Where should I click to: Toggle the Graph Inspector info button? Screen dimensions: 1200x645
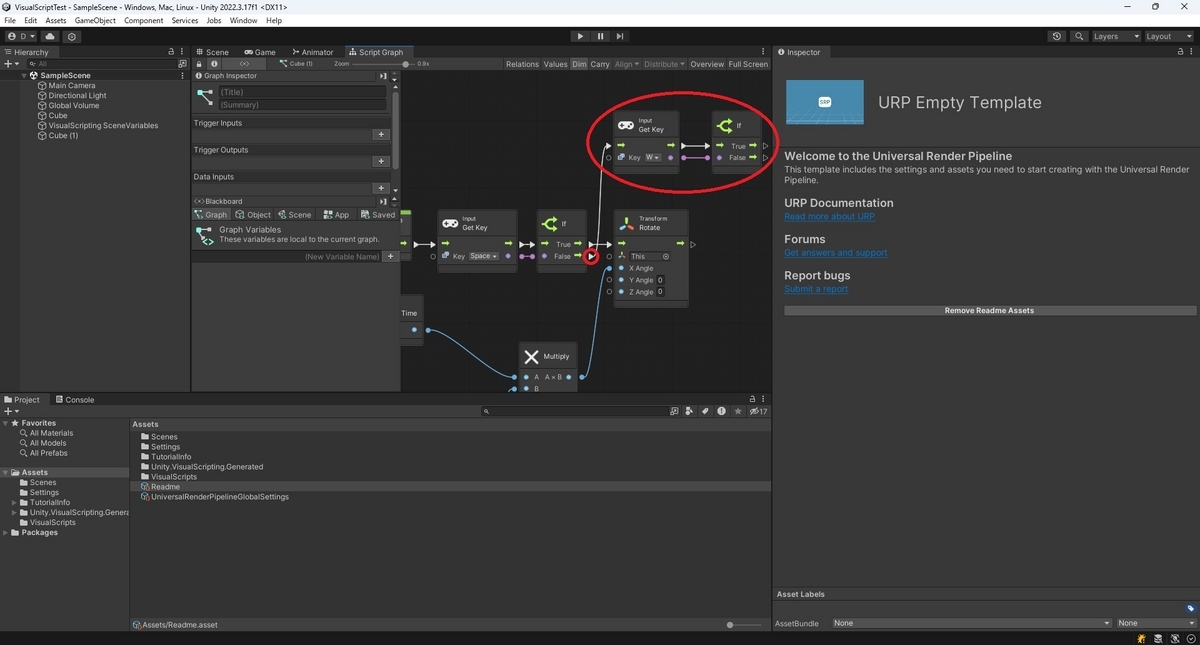[214, 64]
